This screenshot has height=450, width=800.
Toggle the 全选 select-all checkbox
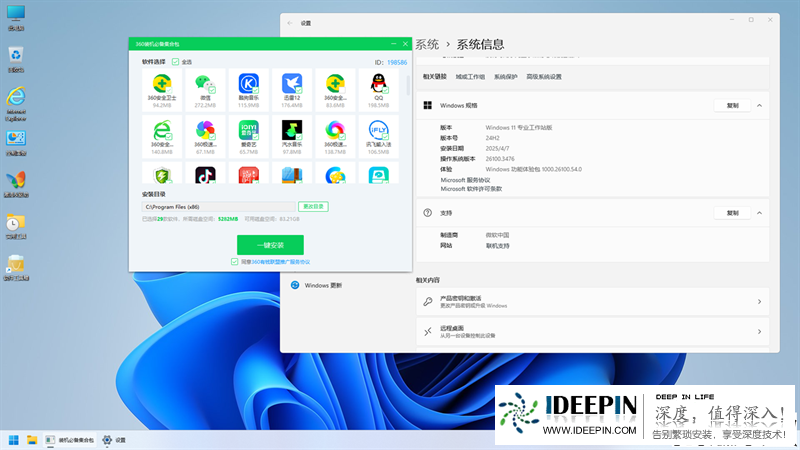pos(176,62)
